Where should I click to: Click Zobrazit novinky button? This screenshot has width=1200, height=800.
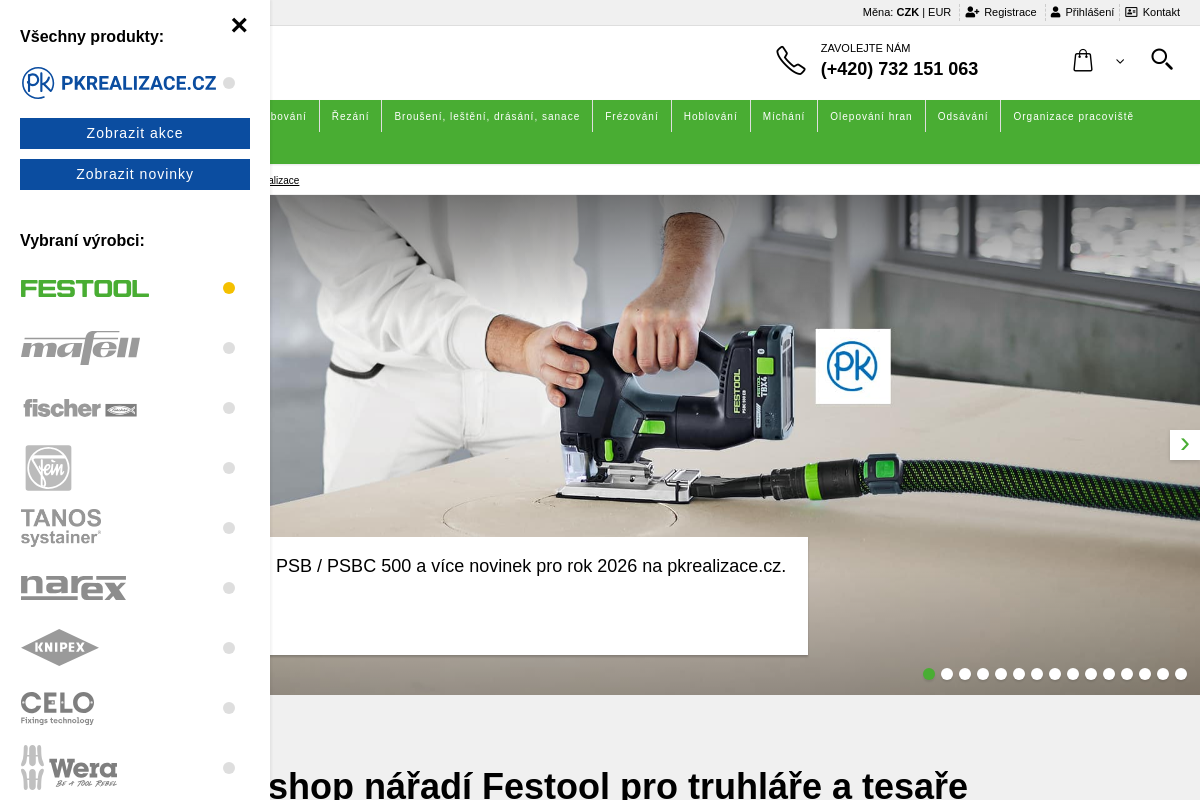point(135,174)
